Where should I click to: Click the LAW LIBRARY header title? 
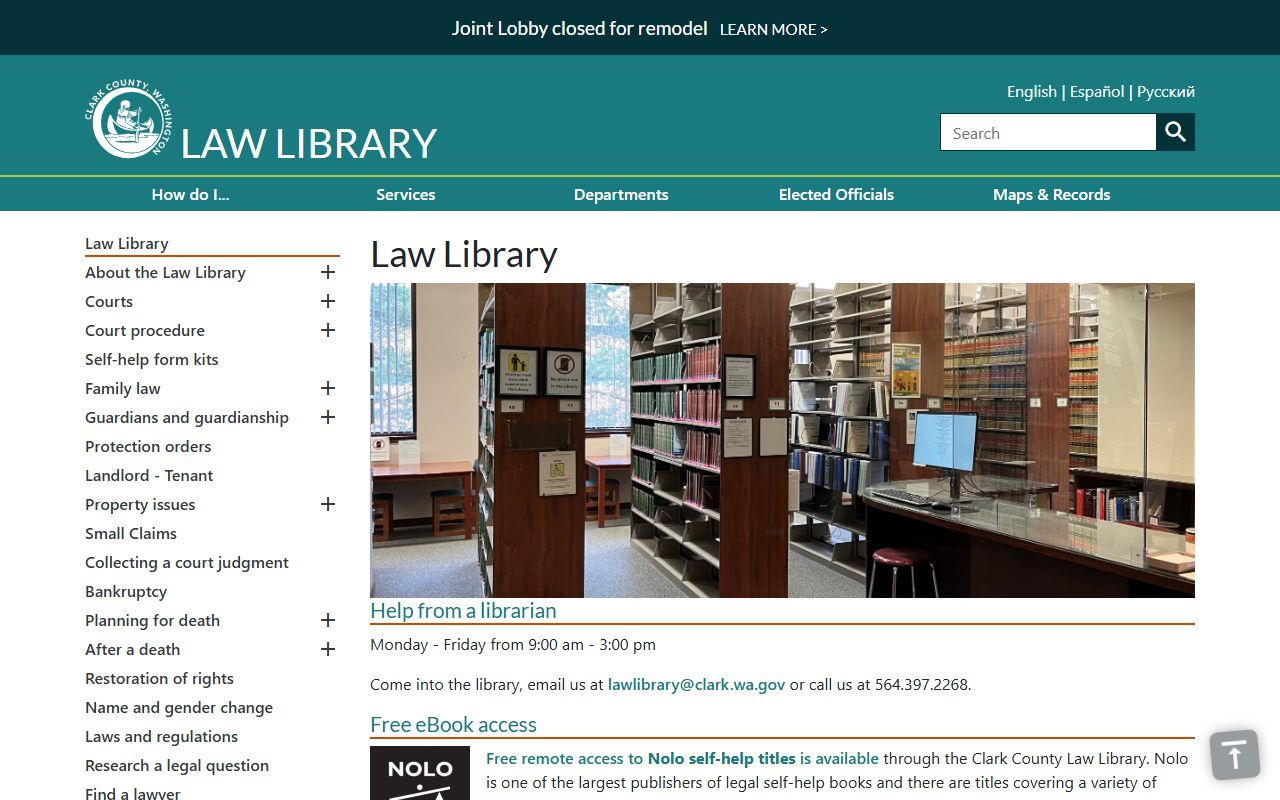point(309,143)
